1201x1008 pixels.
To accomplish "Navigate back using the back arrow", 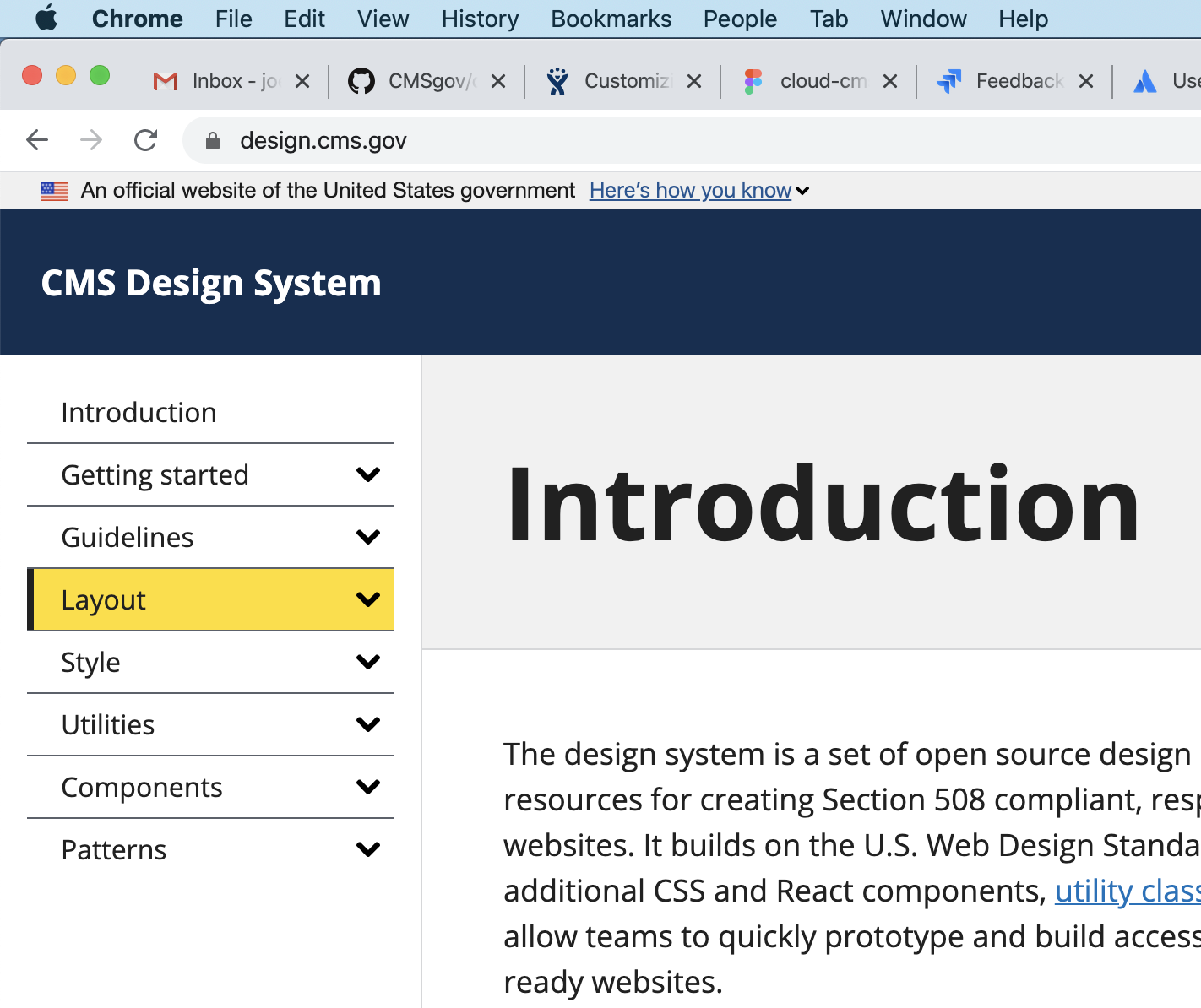I will pyautogui.click(x=37, y=140).
